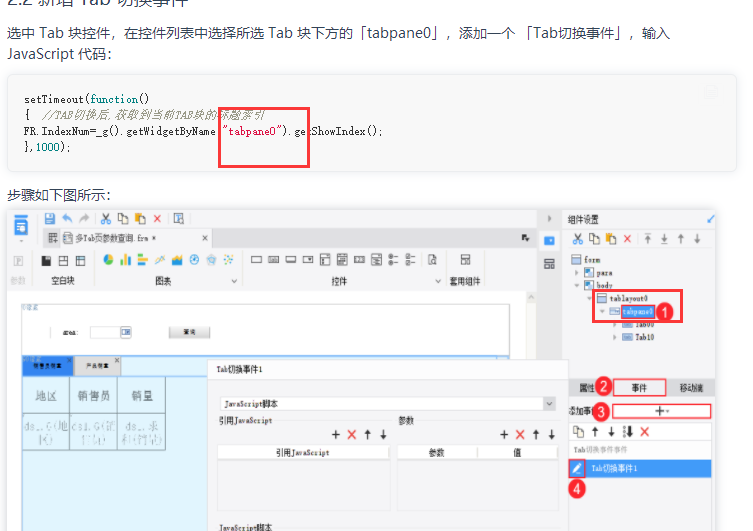Close the 多Tab页参数查询.frm tab
753x531 pixels.
tap(205, 238)
